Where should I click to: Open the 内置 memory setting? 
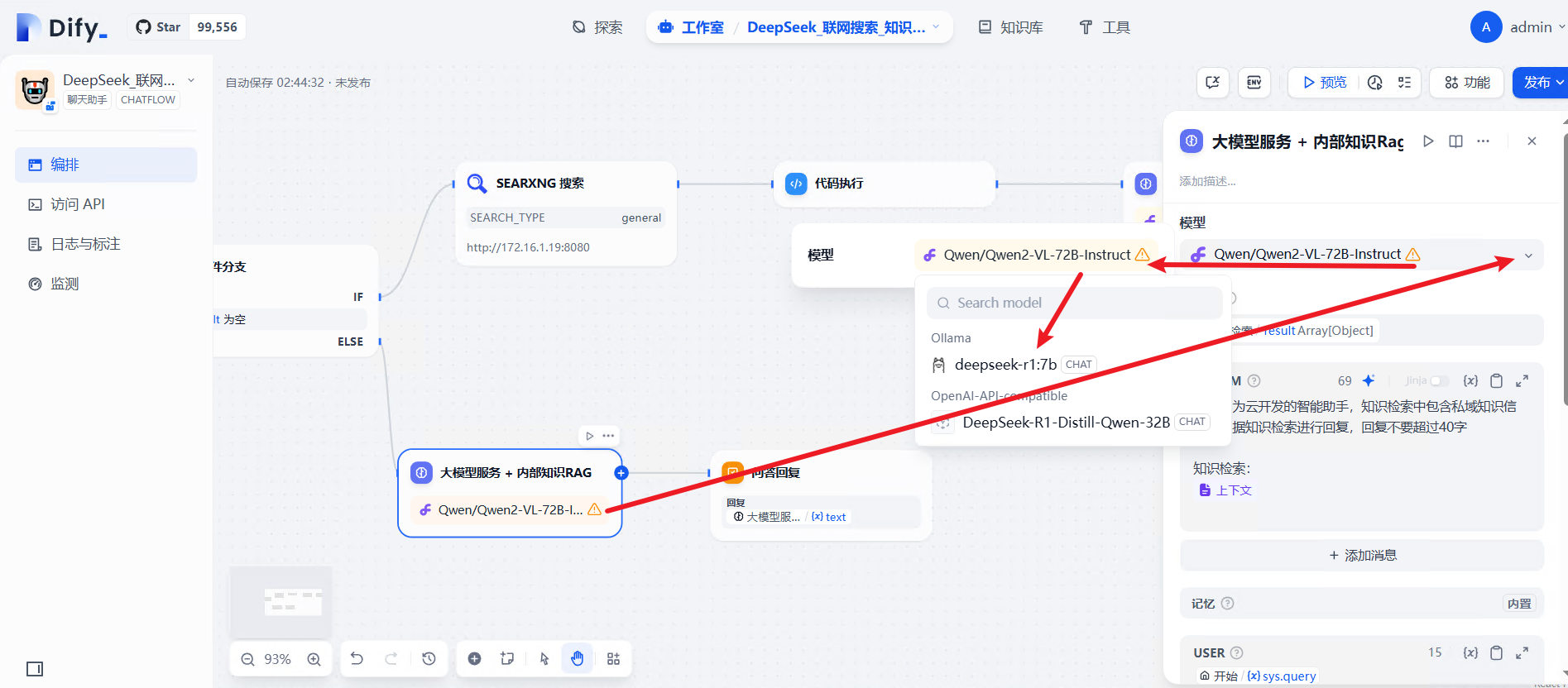[1519, 604]
